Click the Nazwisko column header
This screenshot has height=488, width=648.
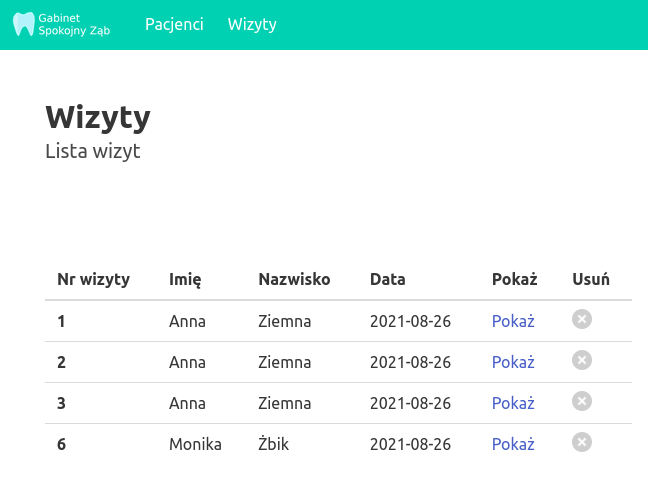tap(294, 279)
